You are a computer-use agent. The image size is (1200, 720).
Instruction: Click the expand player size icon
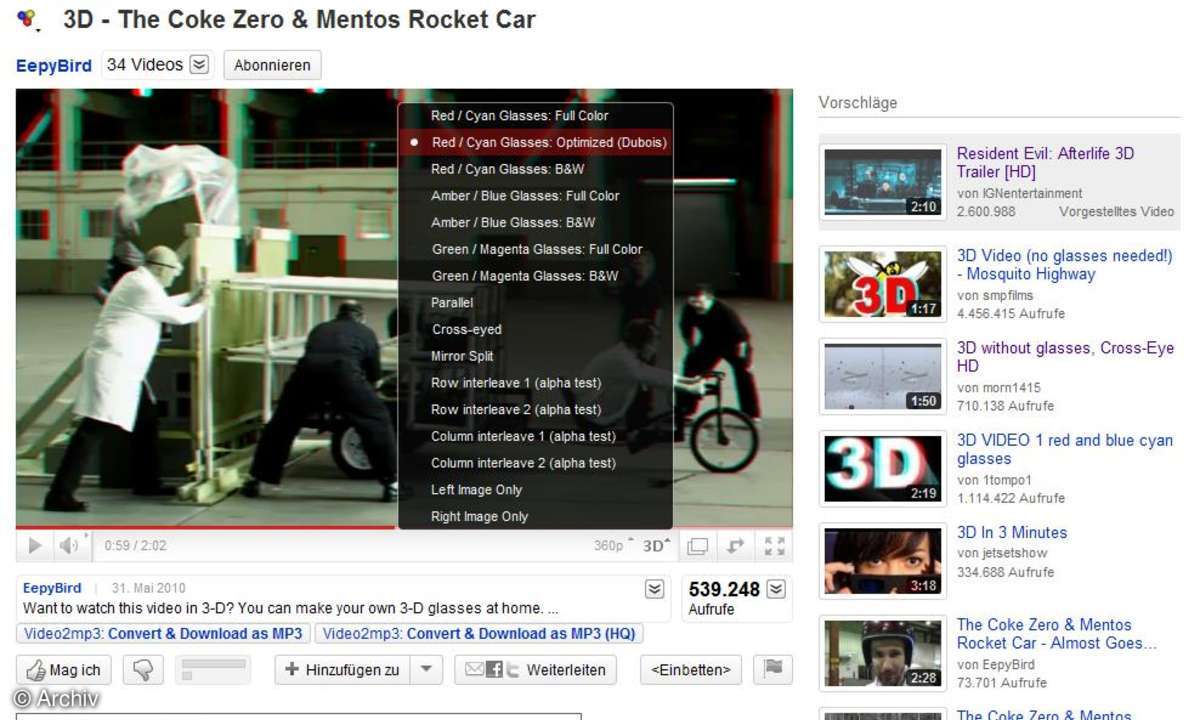[x=736, y=546]
